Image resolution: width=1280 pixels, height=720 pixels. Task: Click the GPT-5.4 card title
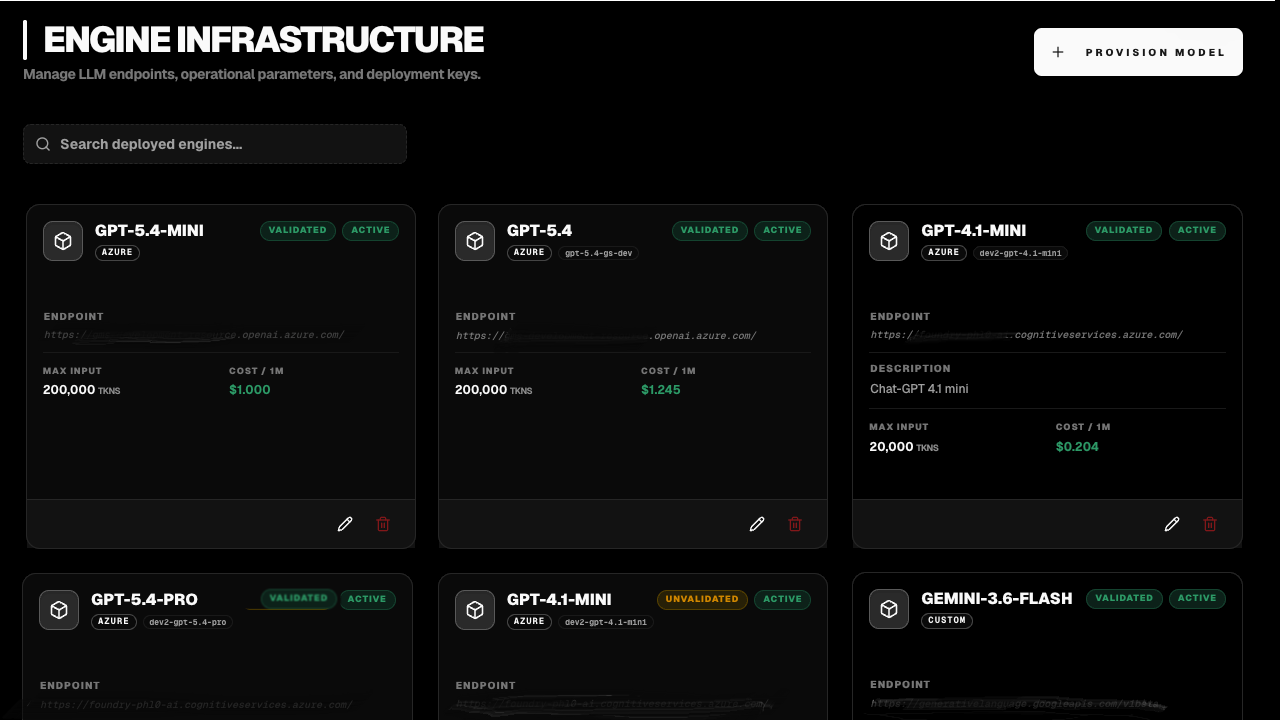(x=539, y=231)
